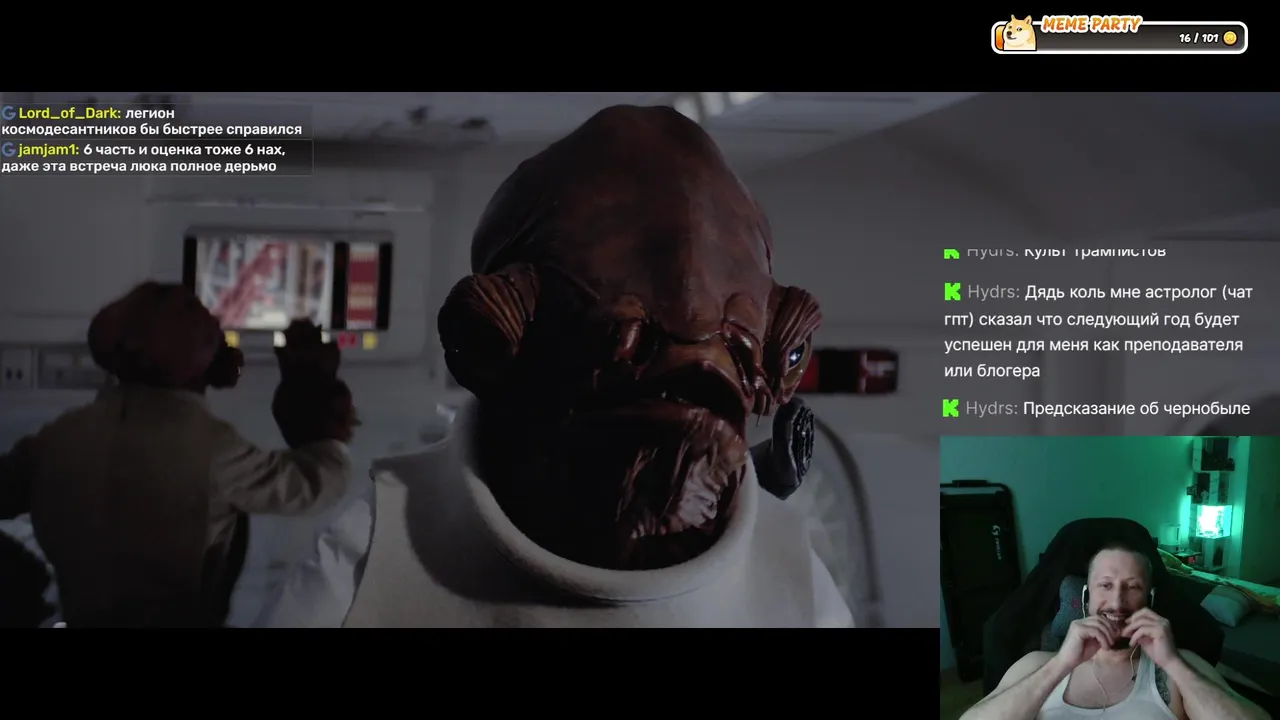1280x720 pixels.
Task: Click the 16 / 101 counter text
Action: point(1198,38)
